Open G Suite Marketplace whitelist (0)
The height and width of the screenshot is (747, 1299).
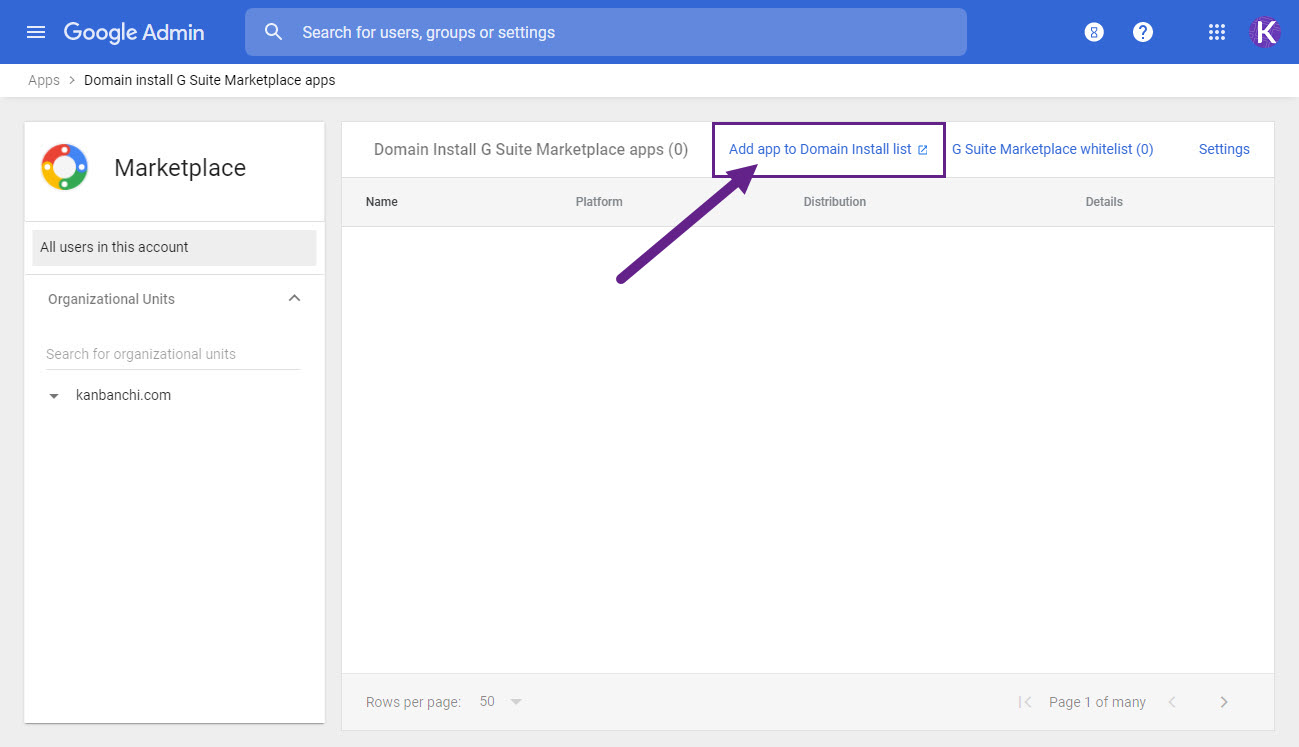coord(1052,149)
